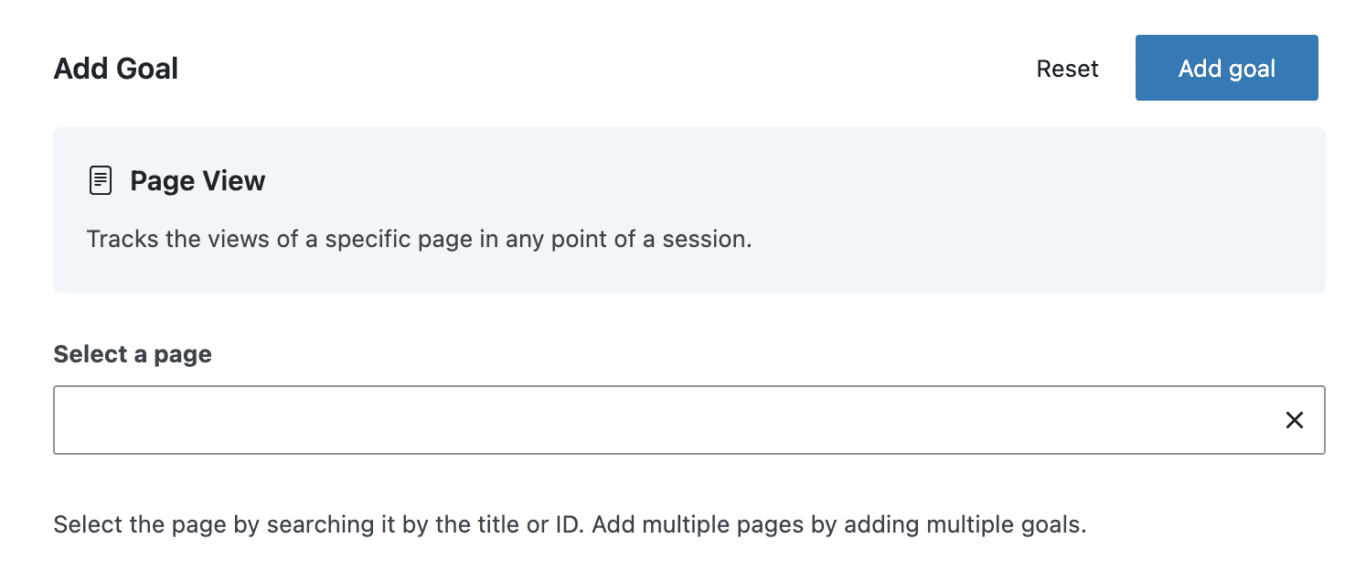Click the 'Tracks the views' description text
The width and height of the screenshot is (1366, 582).
click(x=418, y=240)
